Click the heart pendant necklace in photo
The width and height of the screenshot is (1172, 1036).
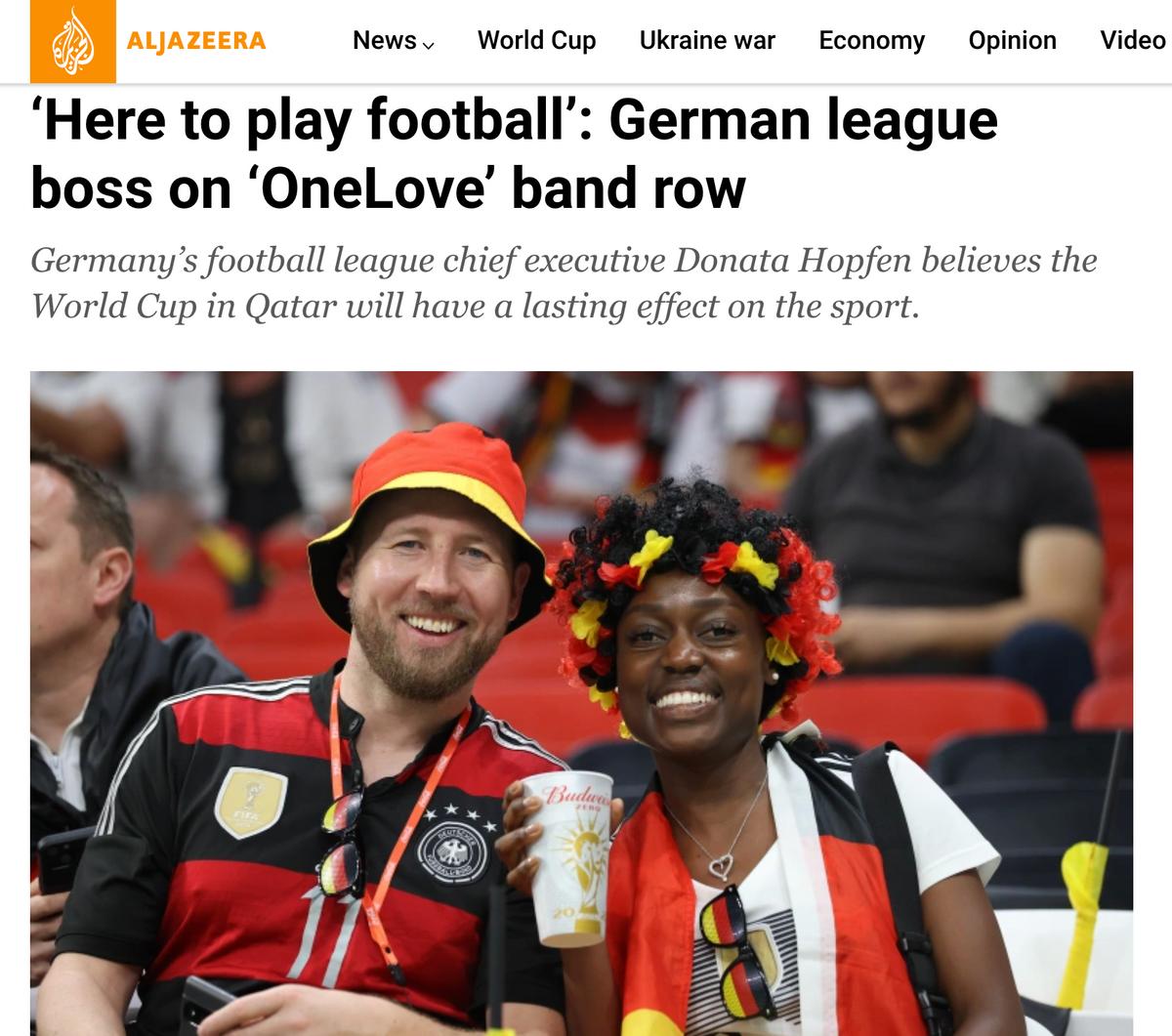[x=721, y=865]
